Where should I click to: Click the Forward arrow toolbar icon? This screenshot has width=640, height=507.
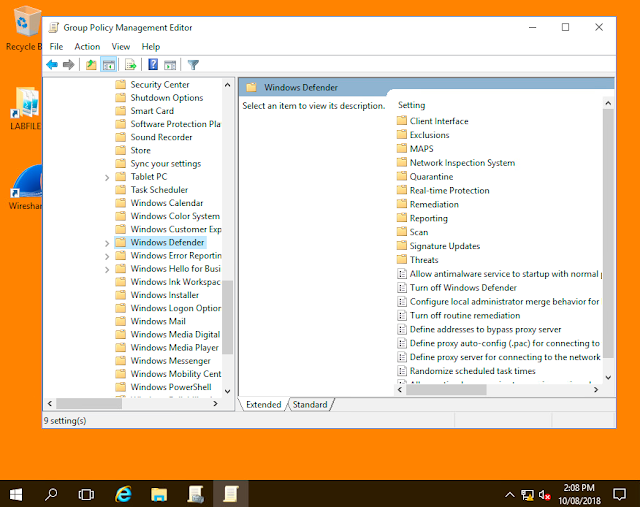pyautogui.click(x=68, y=64)
